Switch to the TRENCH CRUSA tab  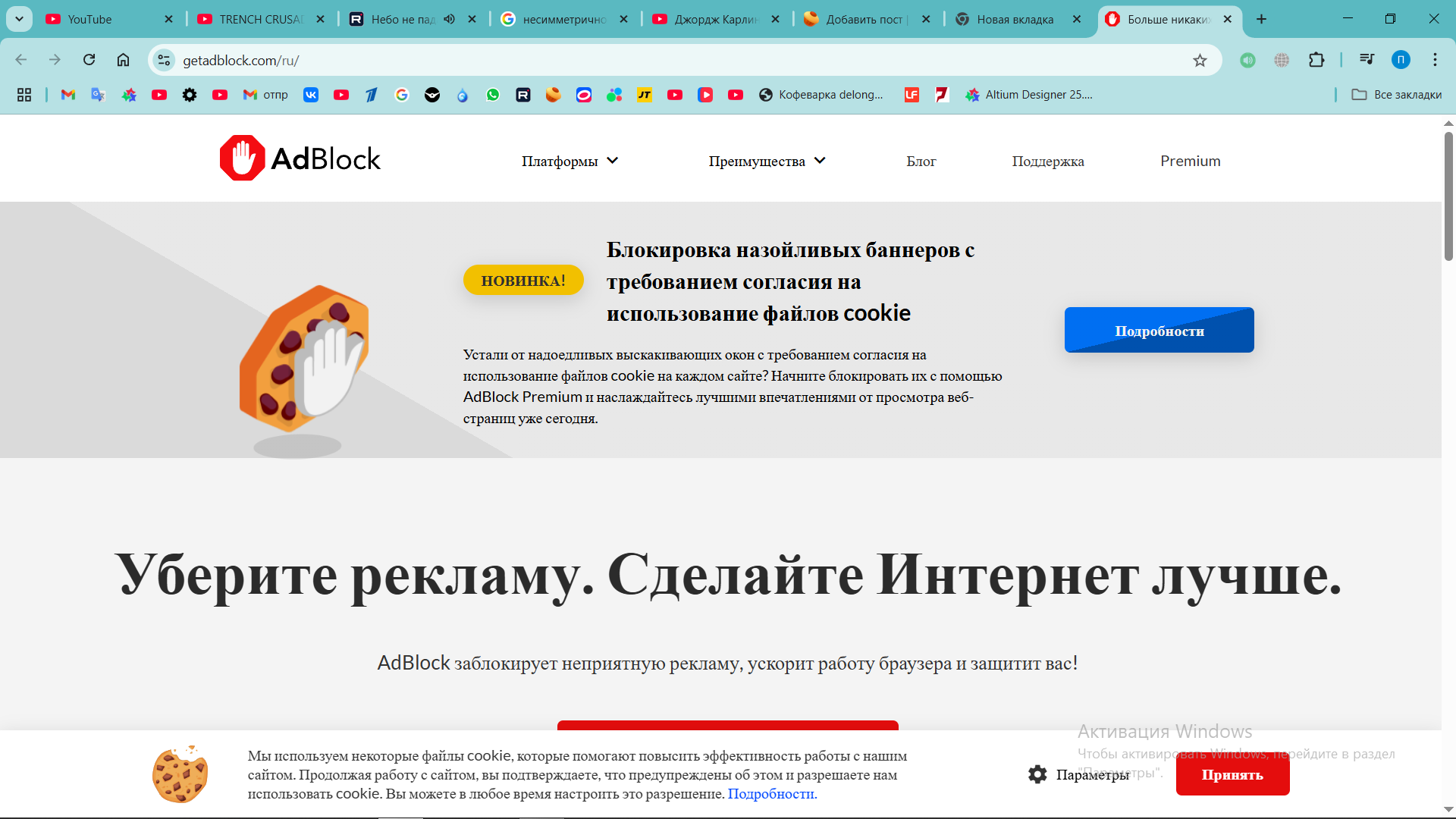(262, 19)
